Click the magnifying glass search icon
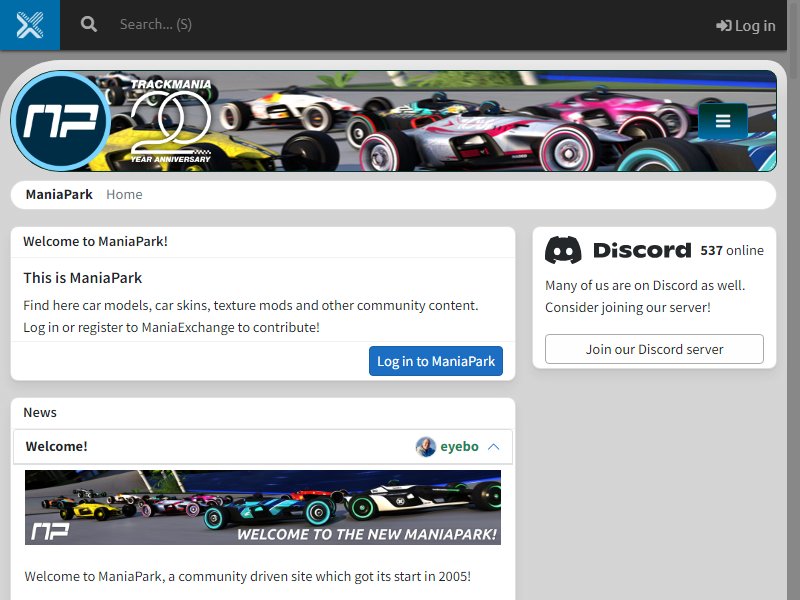This screenshot has width=800, height=600. [89, 24]
